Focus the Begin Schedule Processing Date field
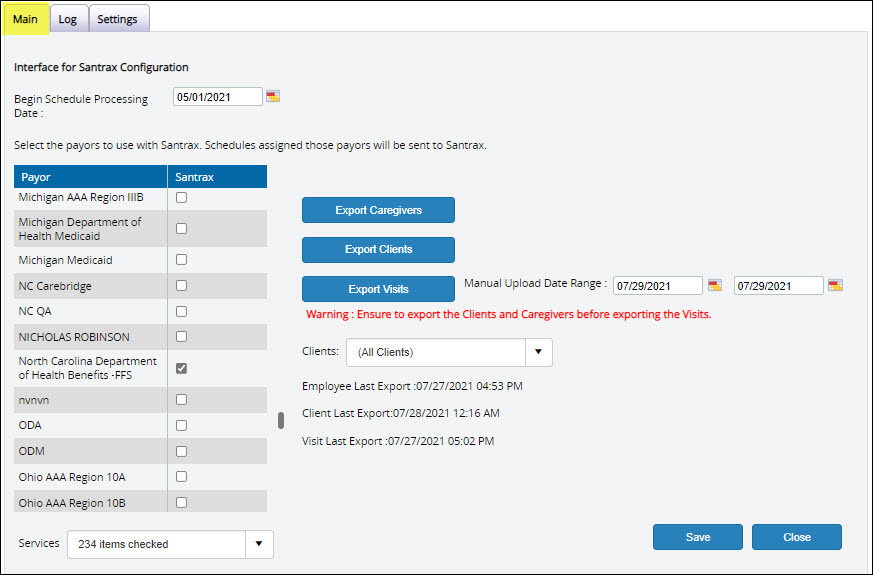 (x=218, y=97)
